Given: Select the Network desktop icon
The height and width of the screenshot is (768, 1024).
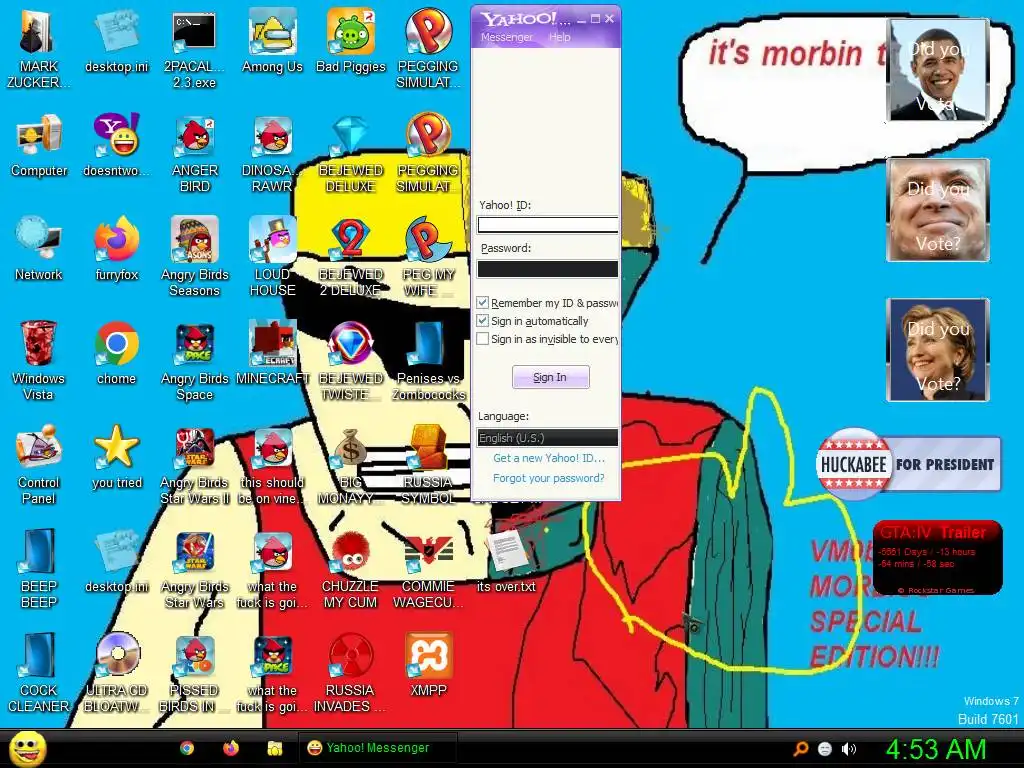Looking at the screenshot, I should [x=39, y=249].
